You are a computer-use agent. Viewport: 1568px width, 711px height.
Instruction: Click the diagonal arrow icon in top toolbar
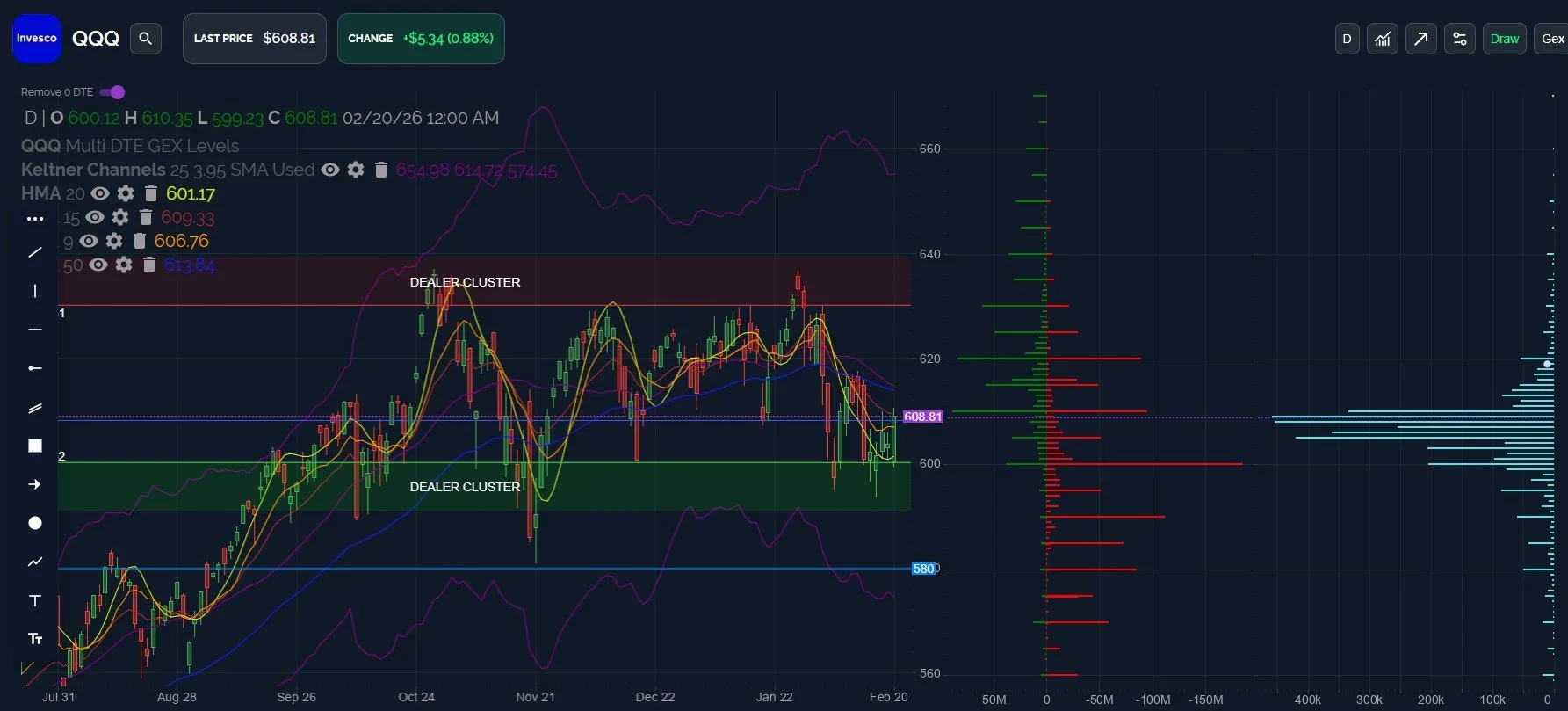(1421, 39)
